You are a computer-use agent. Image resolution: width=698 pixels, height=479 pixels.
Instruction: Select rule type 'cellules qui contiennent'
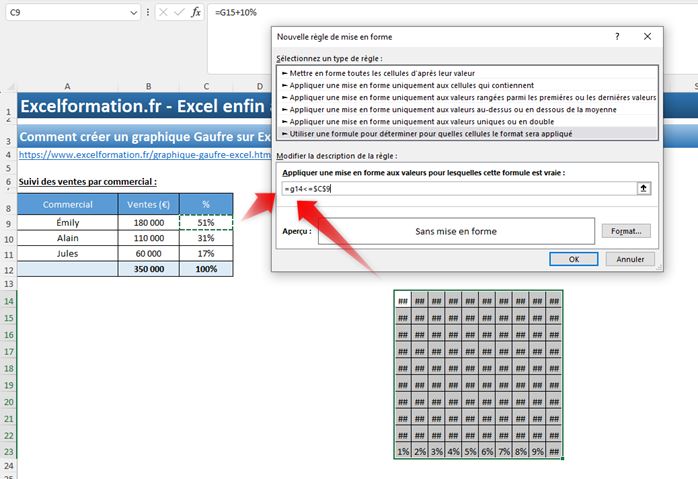point(467,85)
